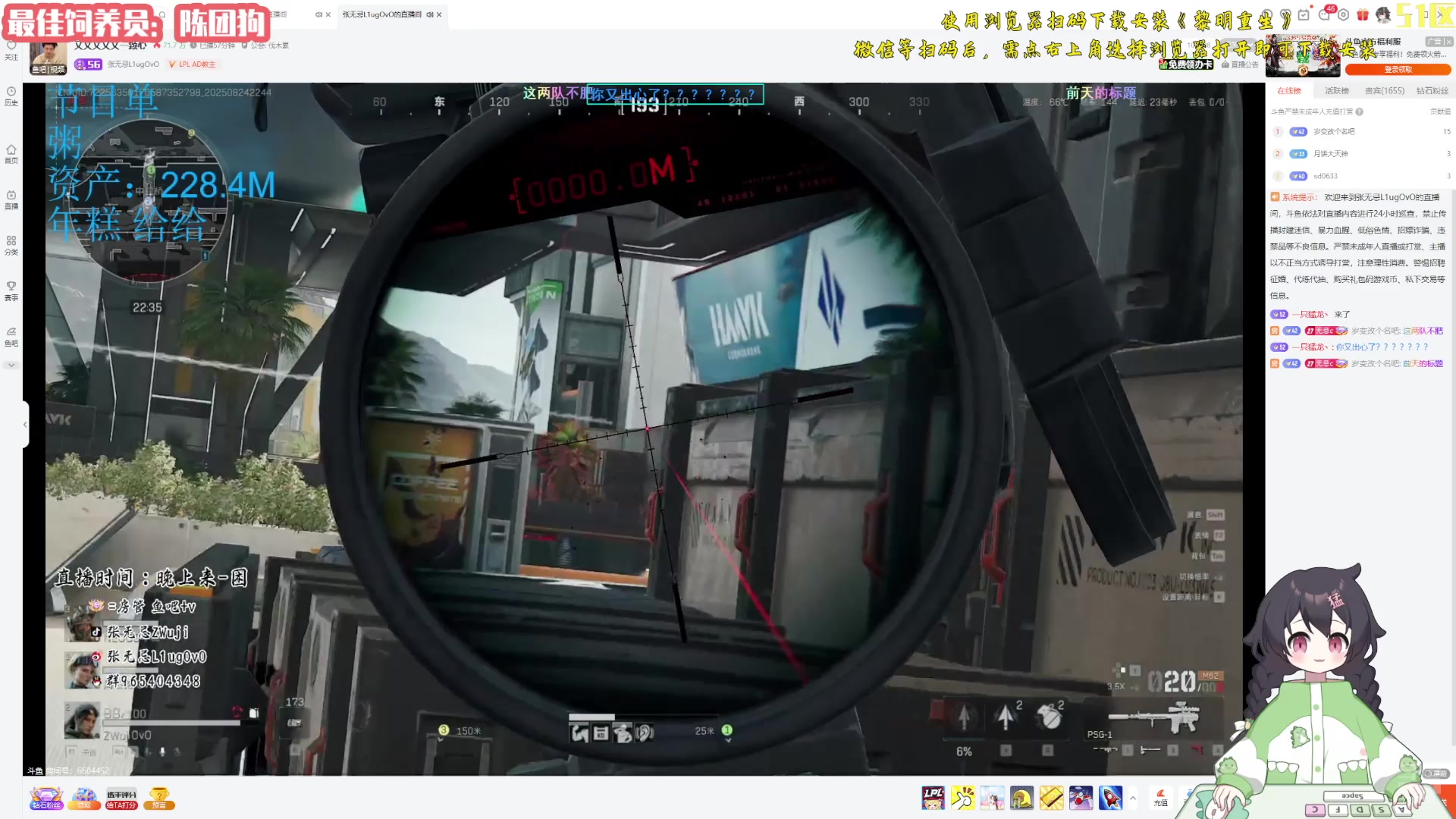Image resolution: width=1456 pixels, height=819 pixels.
Task: Open 鱼吧 fish bar in sidebar
Action: [x=11, y=337]
